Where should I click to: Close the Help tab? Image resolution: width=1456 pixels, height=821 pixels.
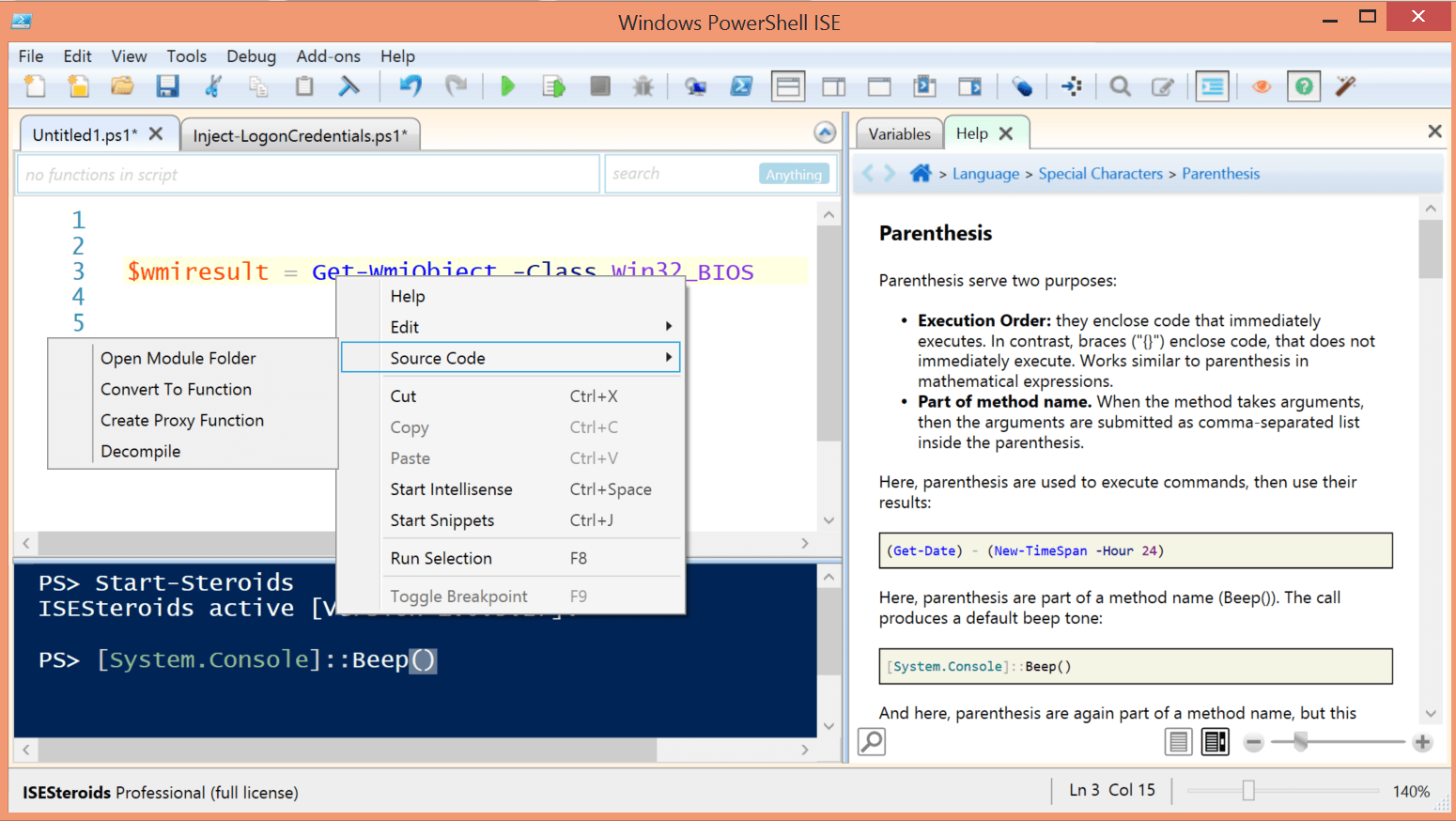pyautogui.click(x=1006, y=133)
